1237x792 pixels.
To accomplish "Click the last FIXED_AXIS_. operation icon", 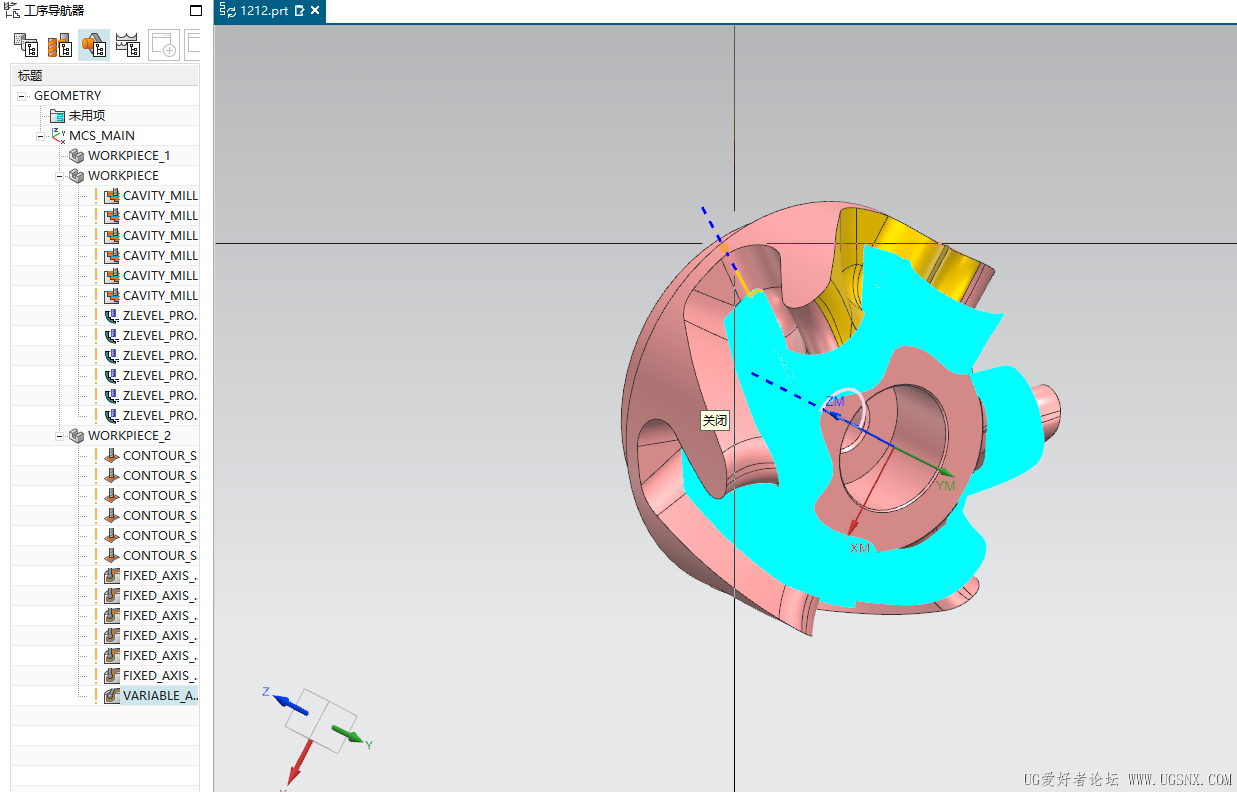I will 111,676.
